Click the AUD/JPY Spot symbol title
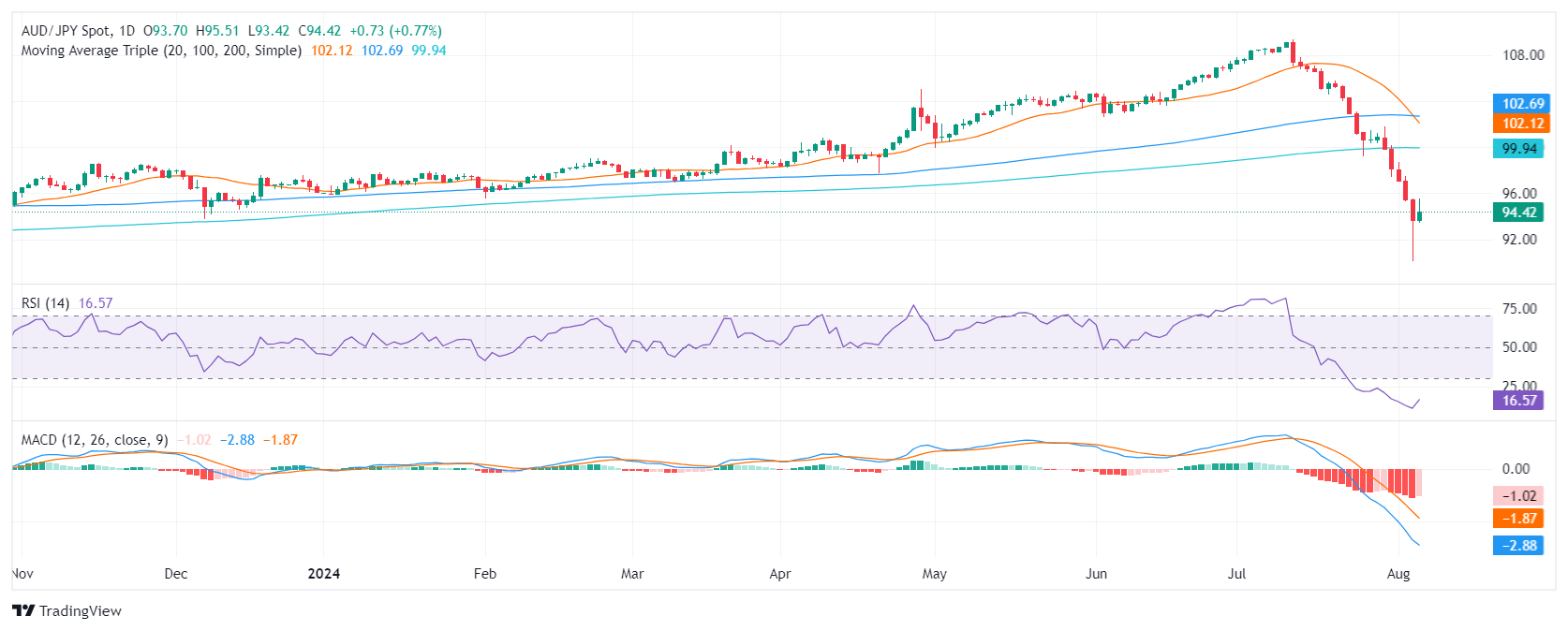1568x631 pixels. coord(66,31)
